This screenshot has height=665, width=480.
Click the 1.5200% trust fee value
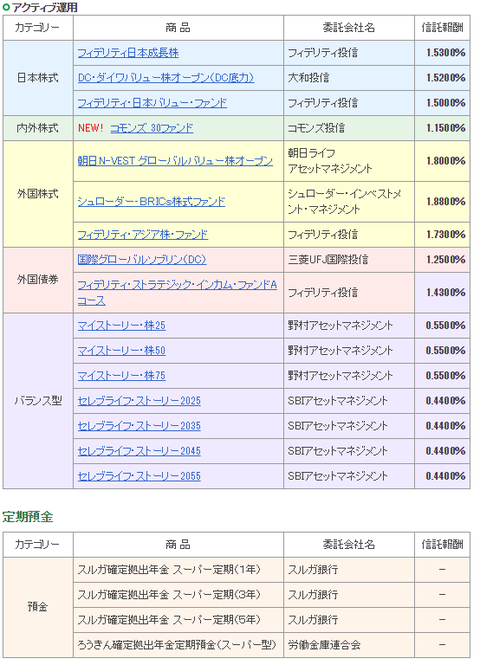446,78
